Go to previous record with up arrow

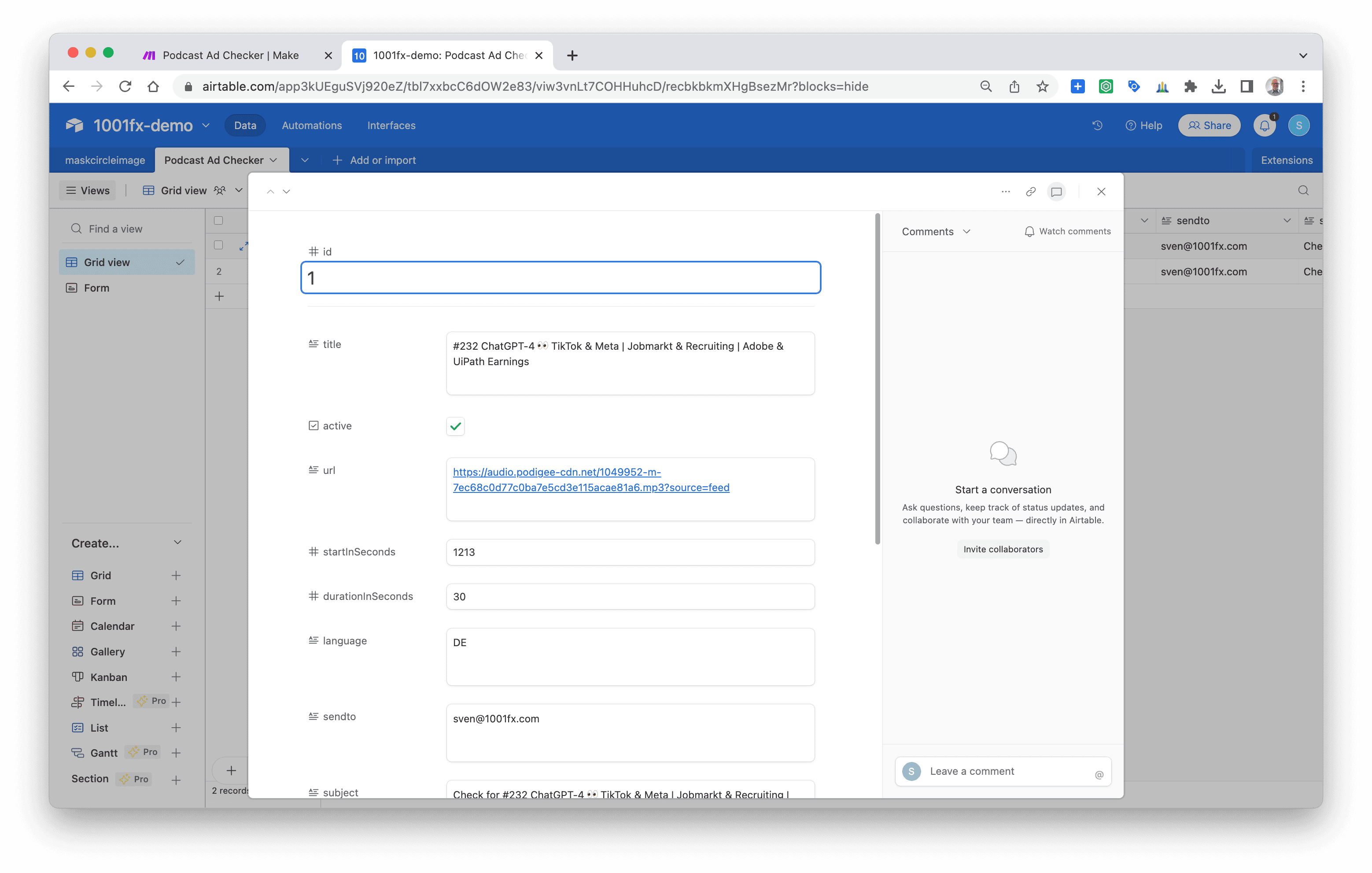pos(271,192)
